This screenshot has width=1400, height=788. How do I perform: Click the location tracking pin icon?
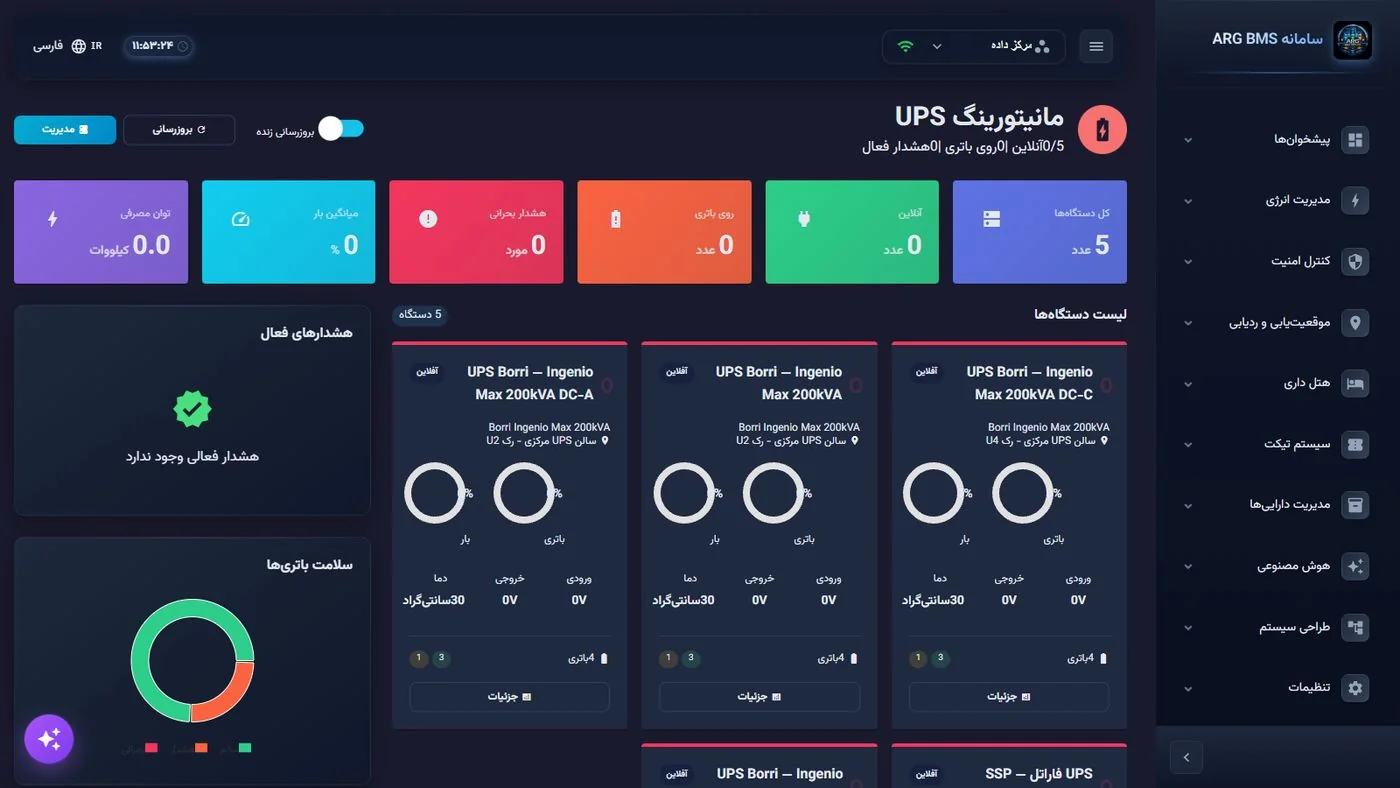click(x=1355, y=323)
